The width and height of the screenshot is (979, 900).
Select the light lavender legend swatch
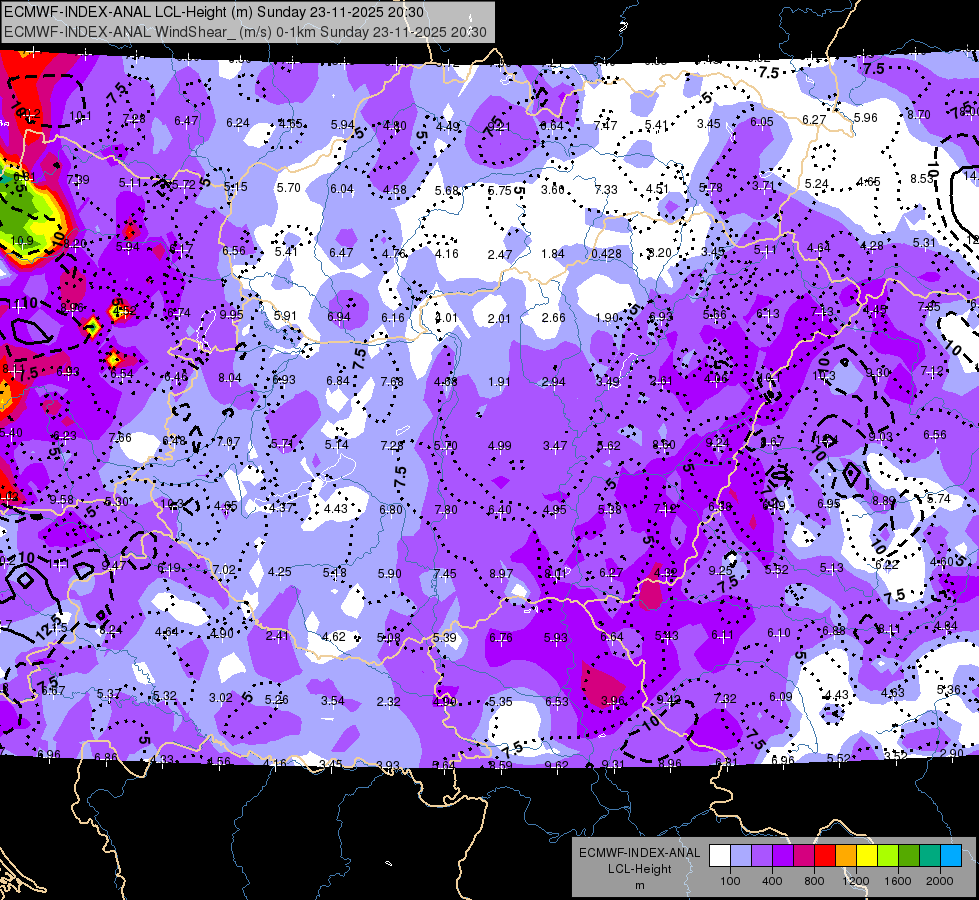coord(741,856)
